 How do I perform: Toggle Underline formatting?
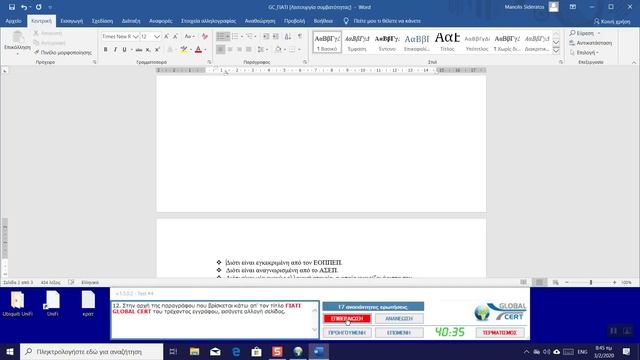pyautogui.click(x=124, y=49)
